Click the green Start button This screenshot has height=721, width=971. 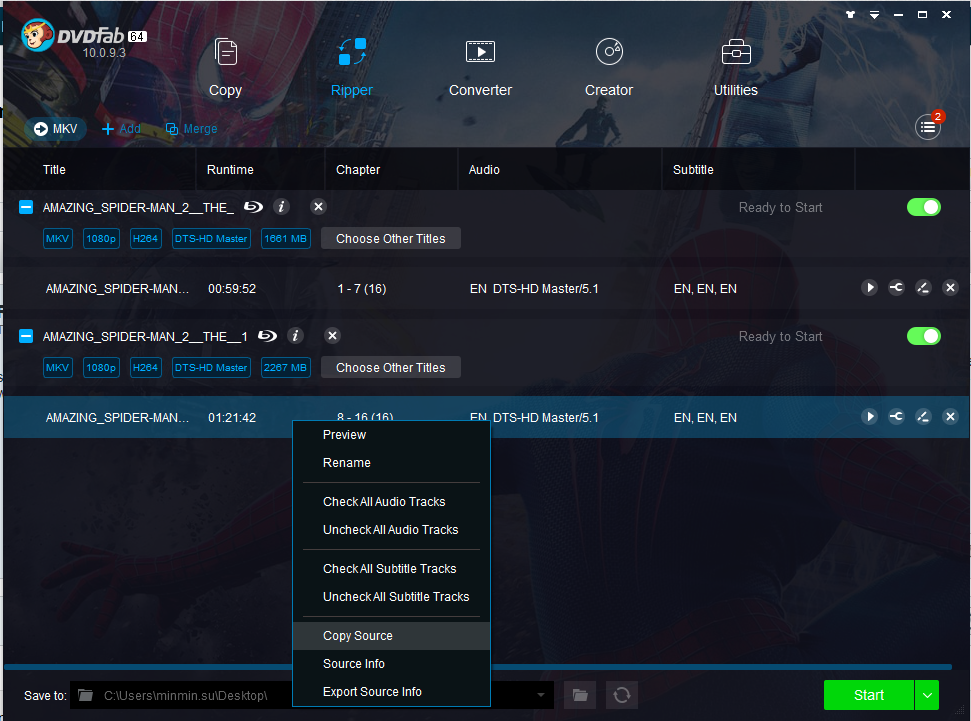868,695
